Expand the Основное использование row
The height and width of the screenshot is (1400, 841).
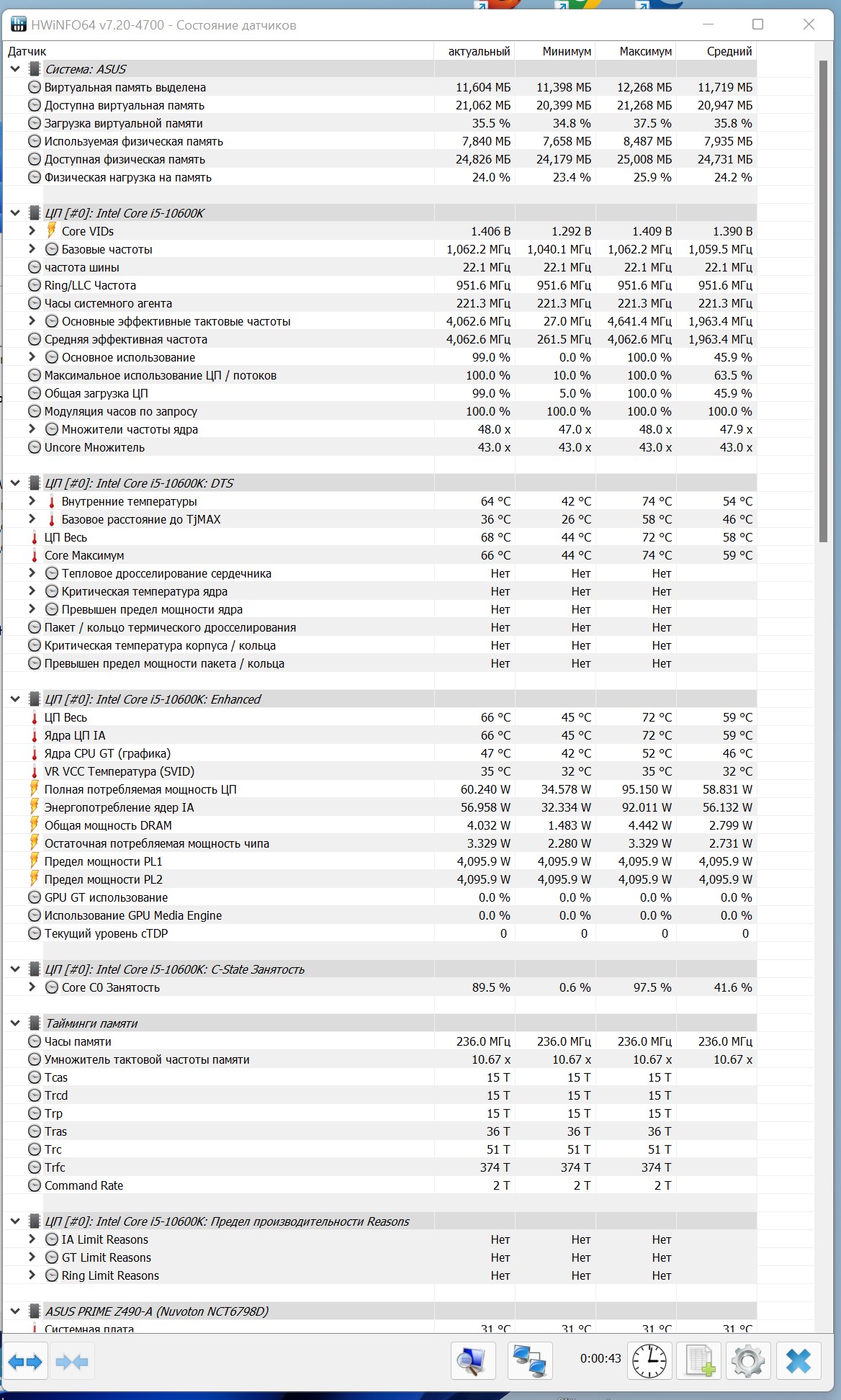point(32,357)
